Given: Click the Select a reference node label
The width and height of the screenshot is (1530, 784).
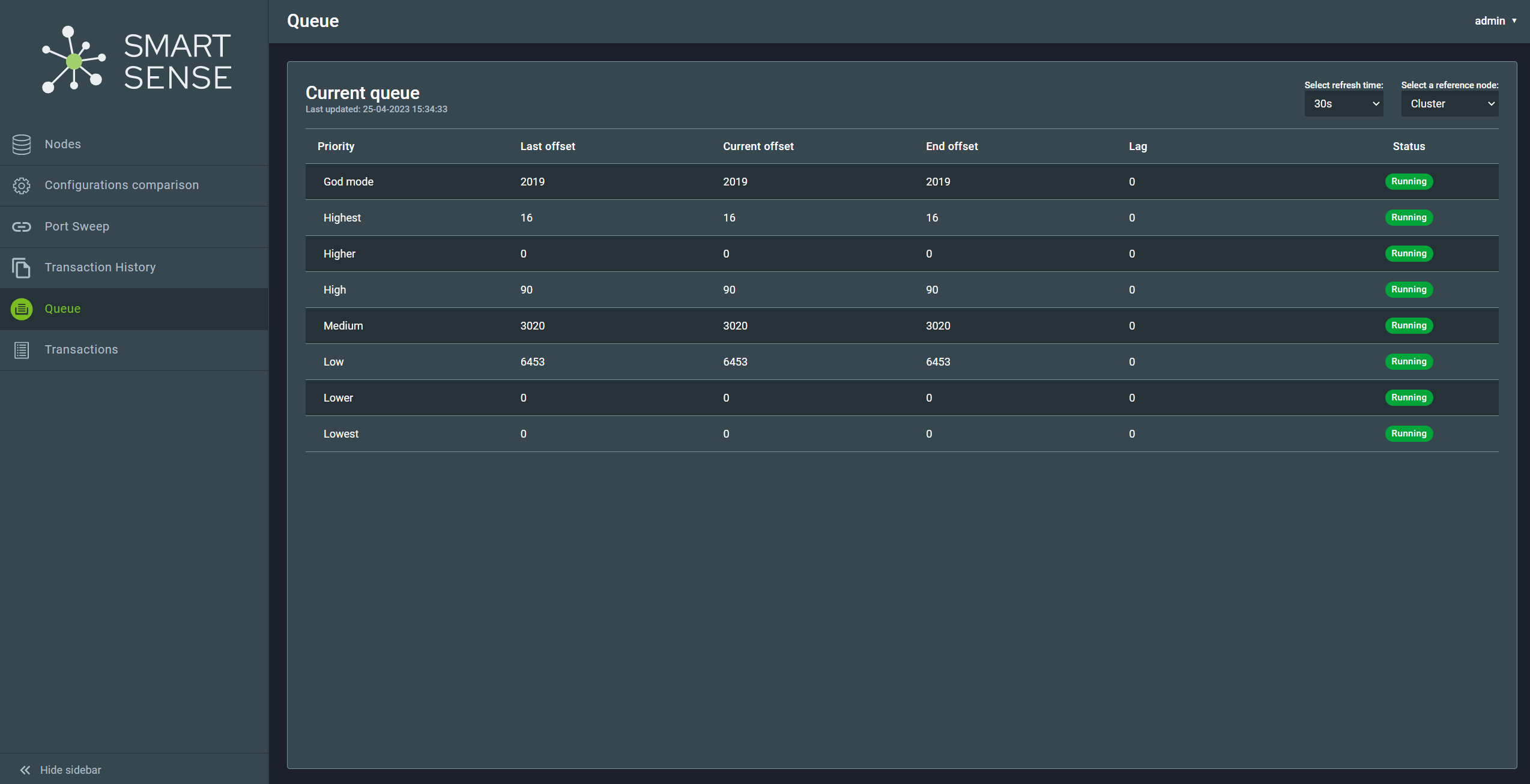Looking at the screenshot, I should tap(1450, 85).
